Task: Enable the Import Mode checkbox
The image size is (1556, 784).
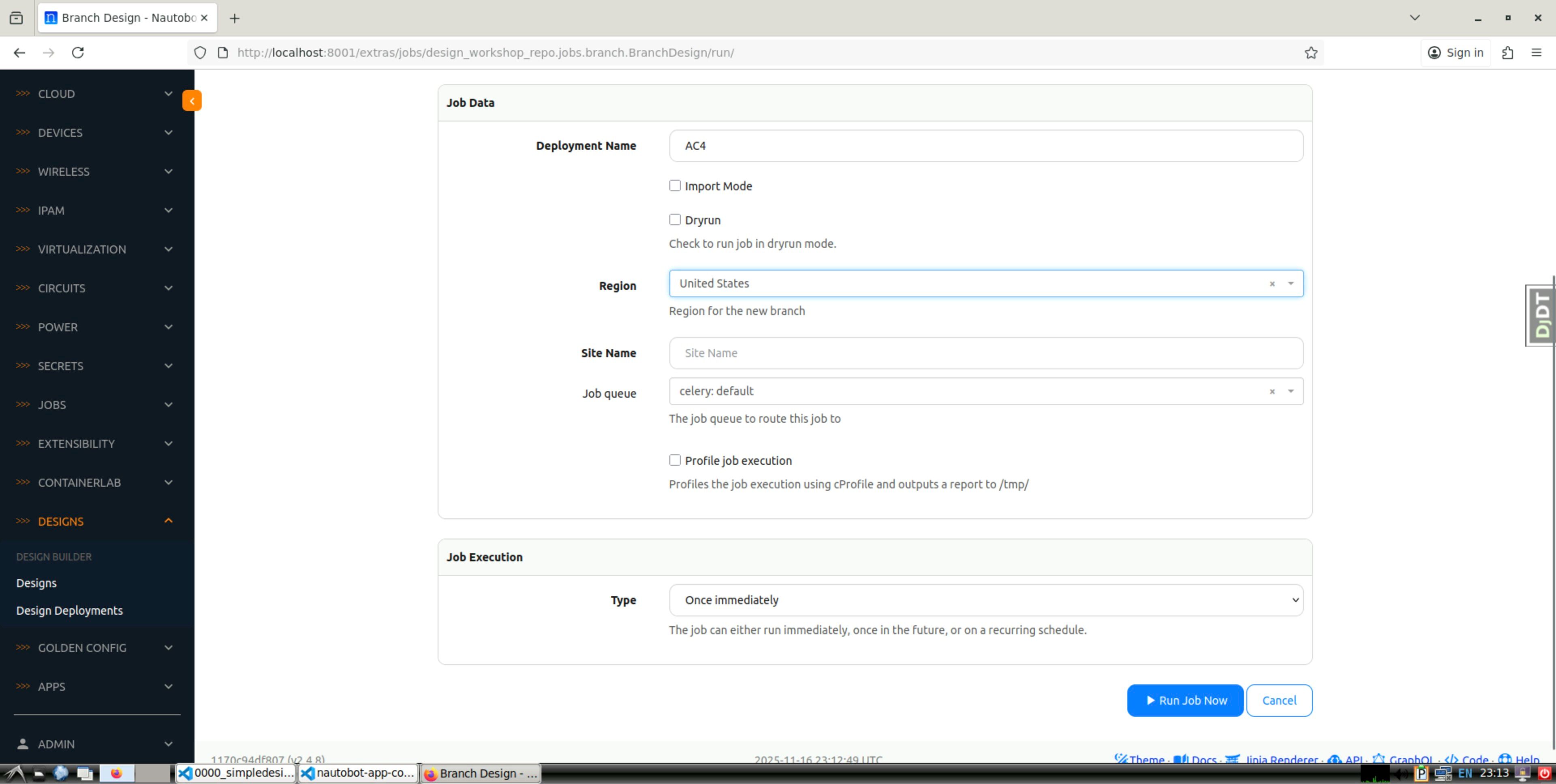Action: click(675, 186)
